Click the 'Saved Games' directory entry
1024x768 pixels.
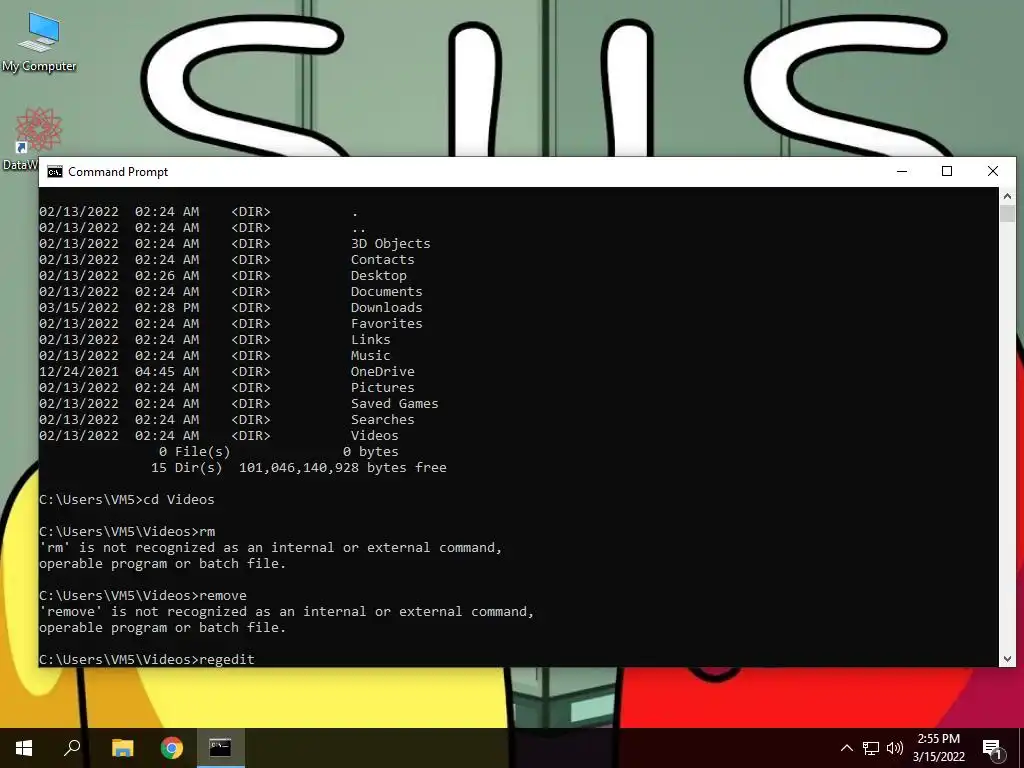(x=394, y=404)
